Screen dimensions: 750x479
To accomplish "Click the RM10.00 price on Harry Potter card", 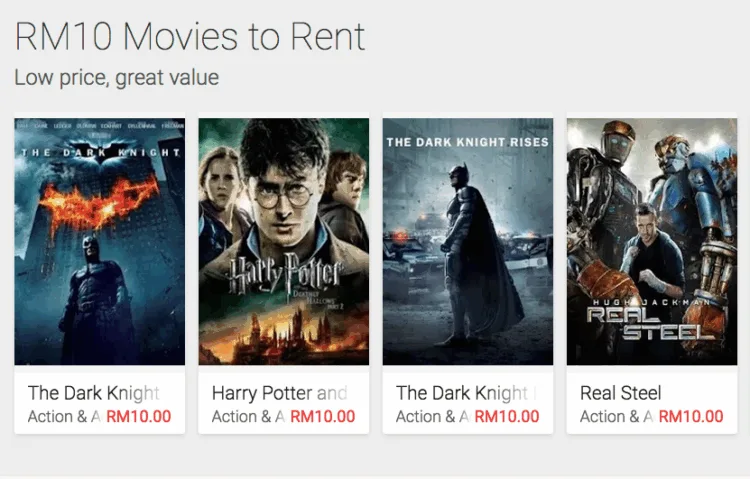I will click(x=323, y=416).
